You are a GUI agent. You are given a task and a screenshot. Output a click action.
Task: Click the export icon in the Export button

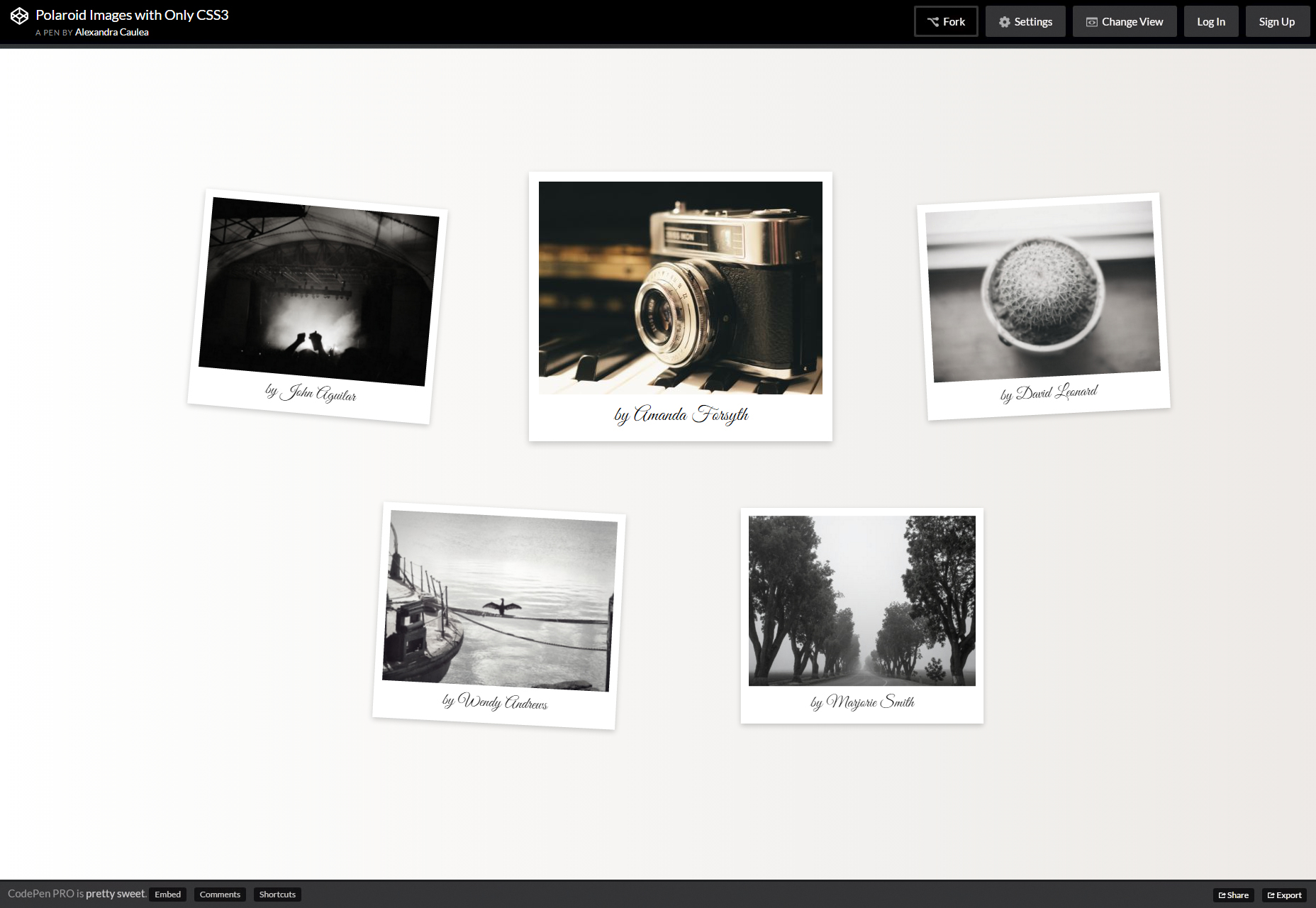click(x=1272, y=895)
